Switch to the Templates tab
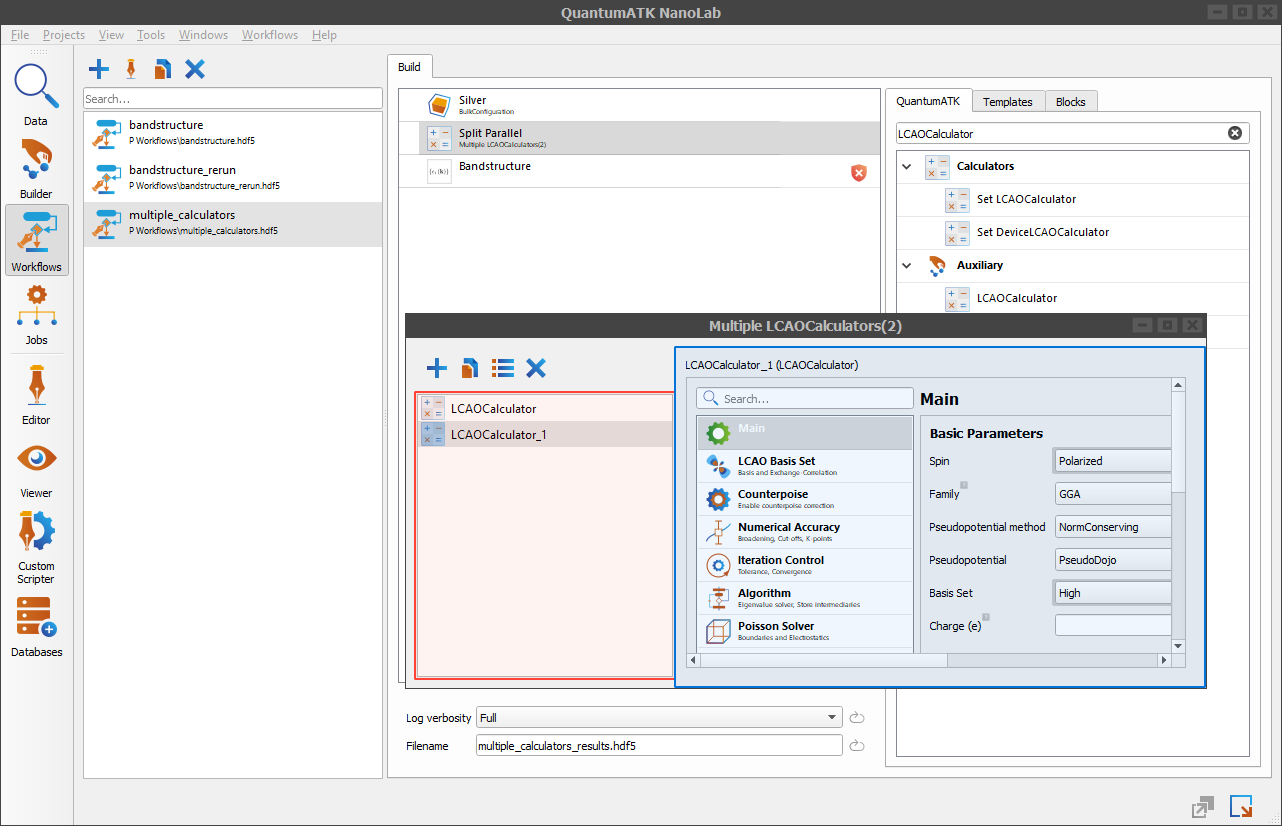This screenshot has height=826, width=1282. [x=1007, y=101]
